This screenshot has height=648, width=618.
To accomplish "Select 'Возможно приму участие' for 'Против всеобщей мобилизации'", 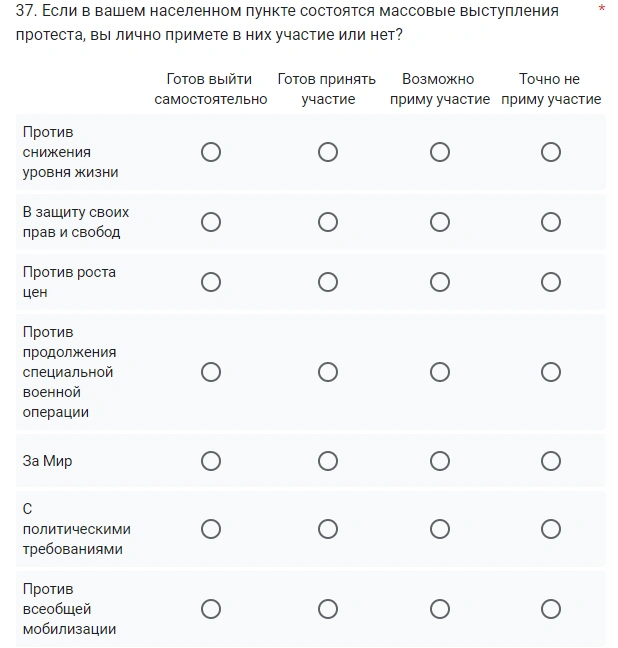I will pyautogui.click(x=440, y=609).
